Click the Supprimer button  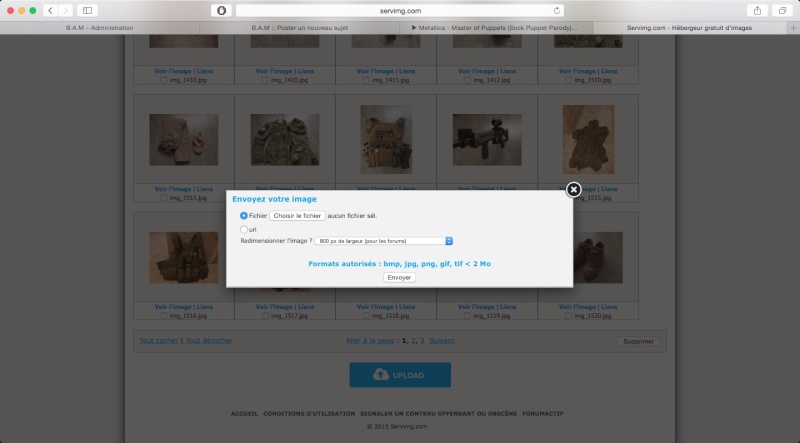(638, 341)
